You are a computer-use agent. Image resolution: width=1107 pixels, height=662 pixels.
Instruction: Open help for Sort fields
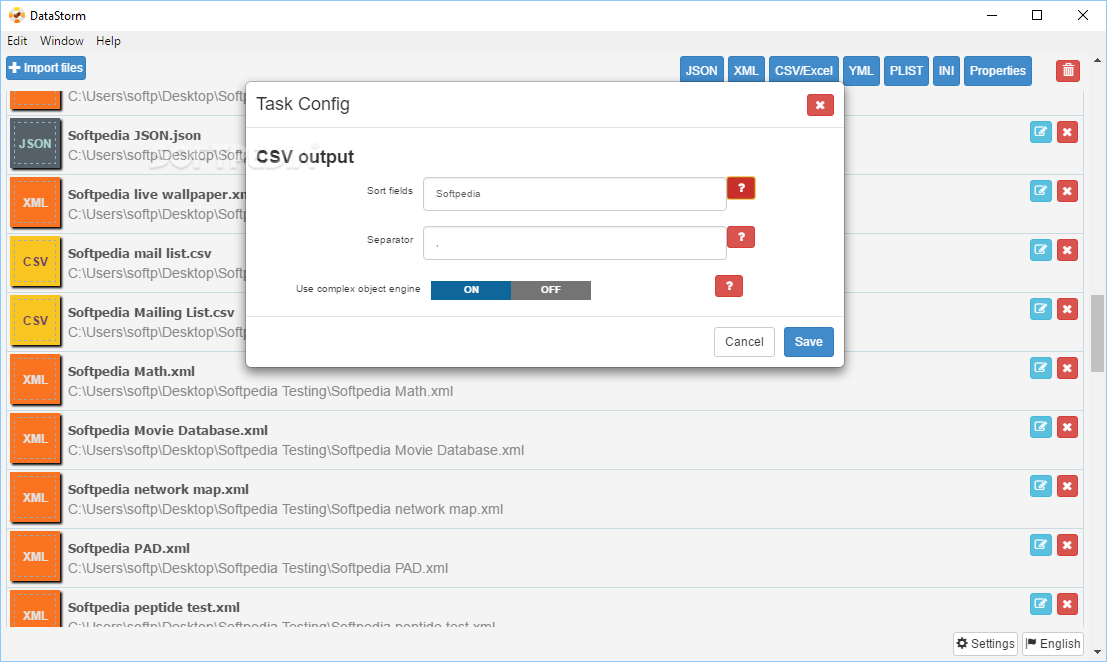coord(741,188)
